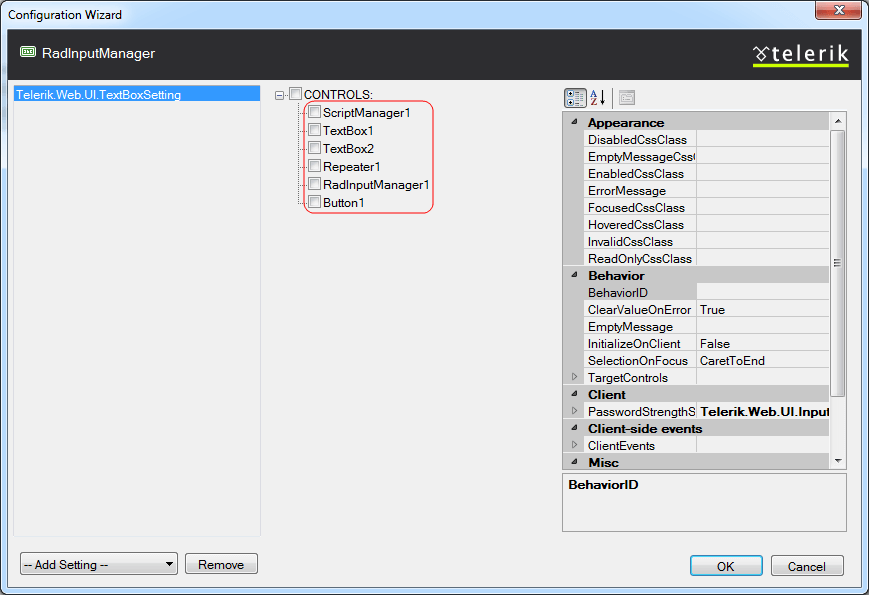Click the DisabledCssClass value field
This screenshot has height=595, width=869.
763,140
